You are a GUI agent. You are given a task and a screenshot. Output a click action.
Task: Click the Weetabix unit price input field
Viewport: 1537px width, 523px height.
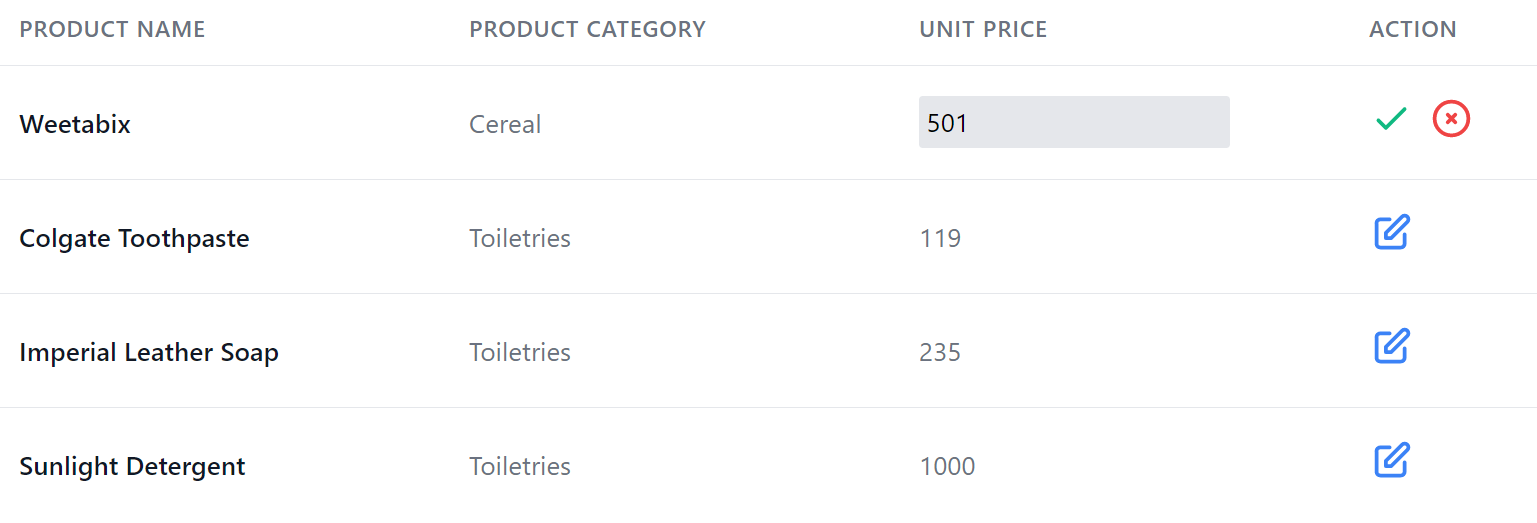tap(1073, 123)
